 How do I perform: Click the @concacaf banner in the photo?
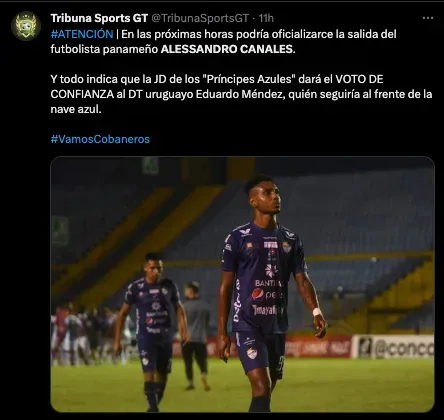(393, 346)
